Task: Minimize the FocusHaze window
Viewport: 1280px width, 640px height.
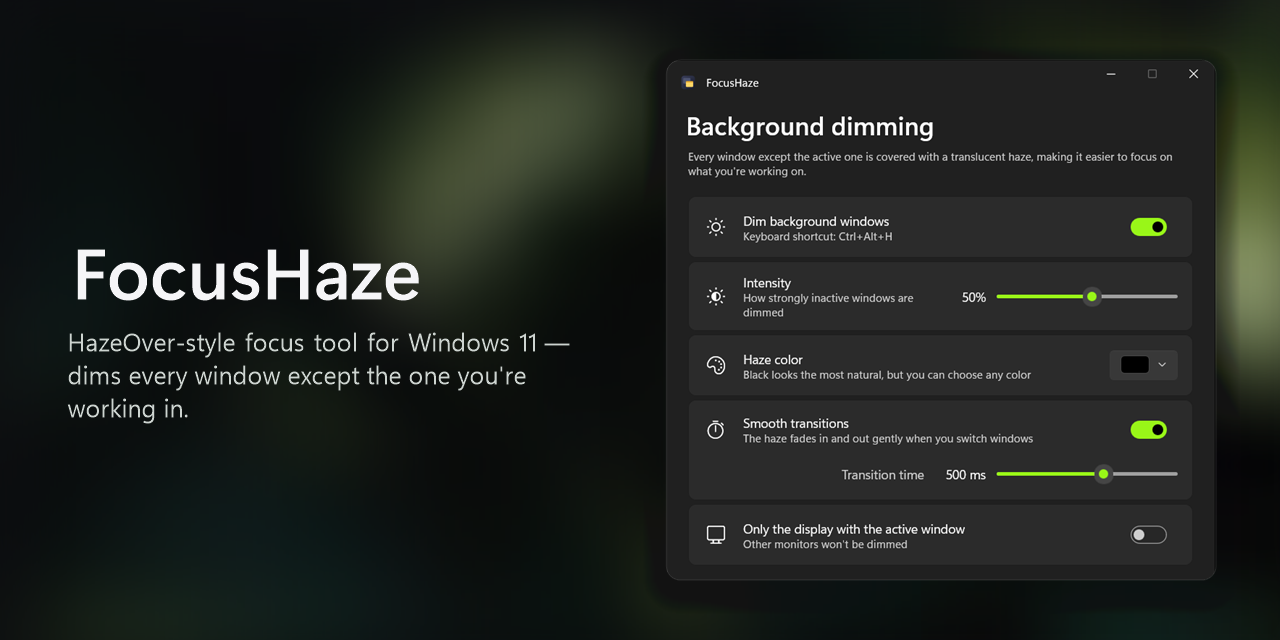Action: 1111,74
